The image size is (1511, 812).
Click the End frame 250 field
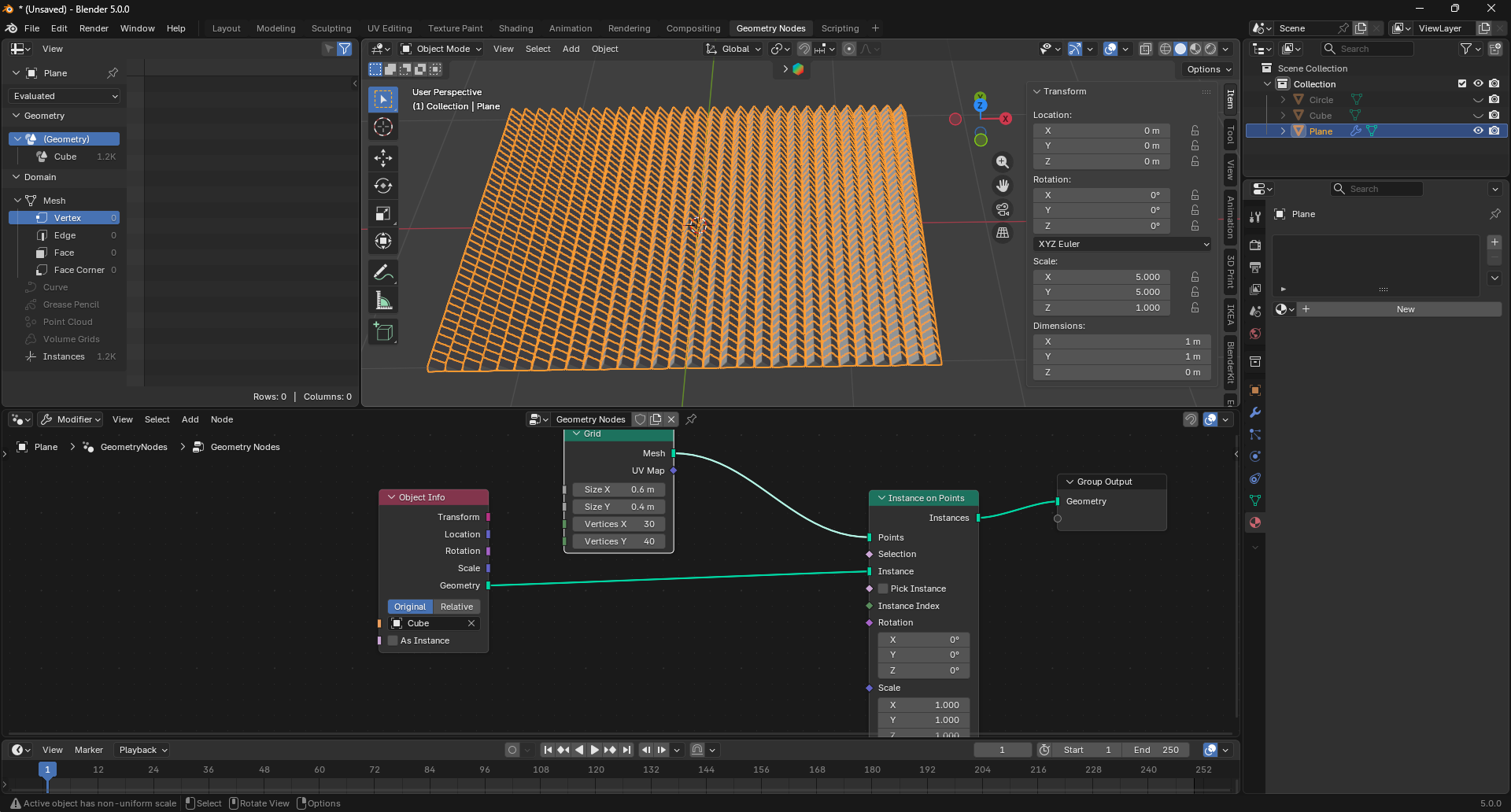click(1156, 750)
